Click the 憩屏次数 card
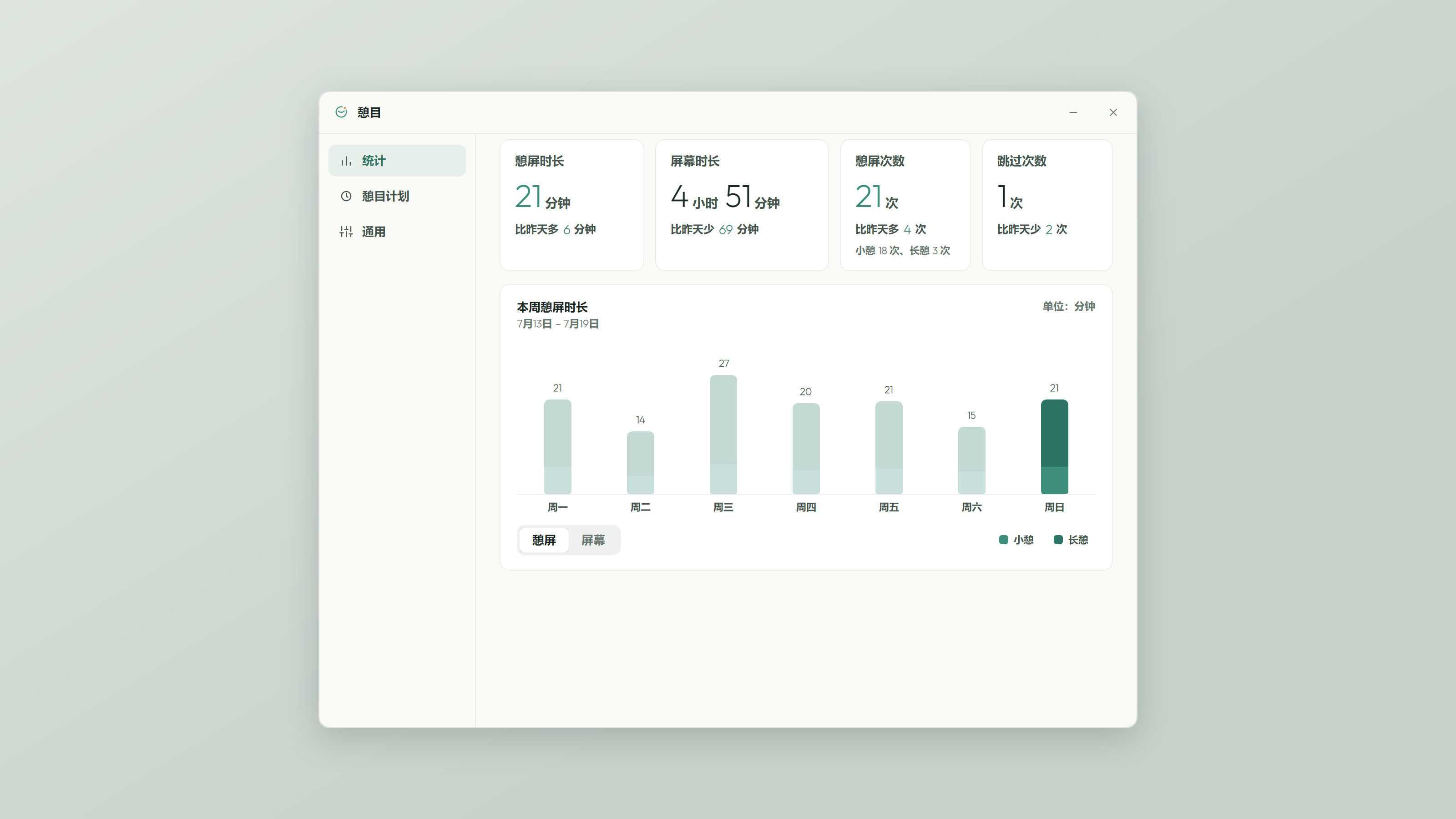This screenshot has width=1456, height=819. tap(905, 205)
